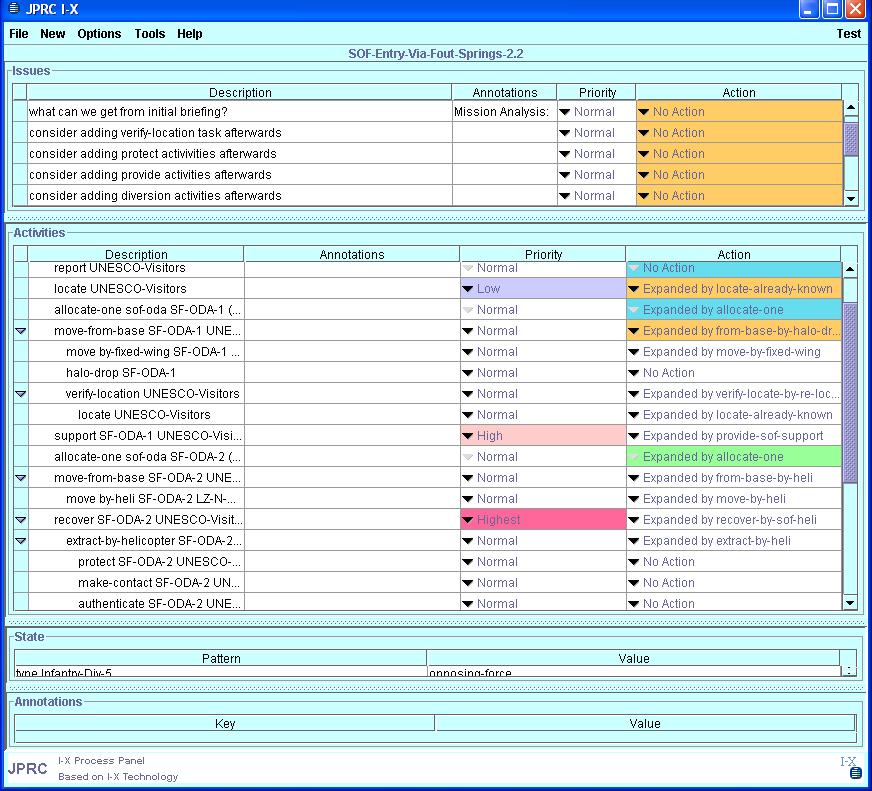Click the Annotations cell for the initial briefing issue
872x791 pixels.
click(503, 112)
